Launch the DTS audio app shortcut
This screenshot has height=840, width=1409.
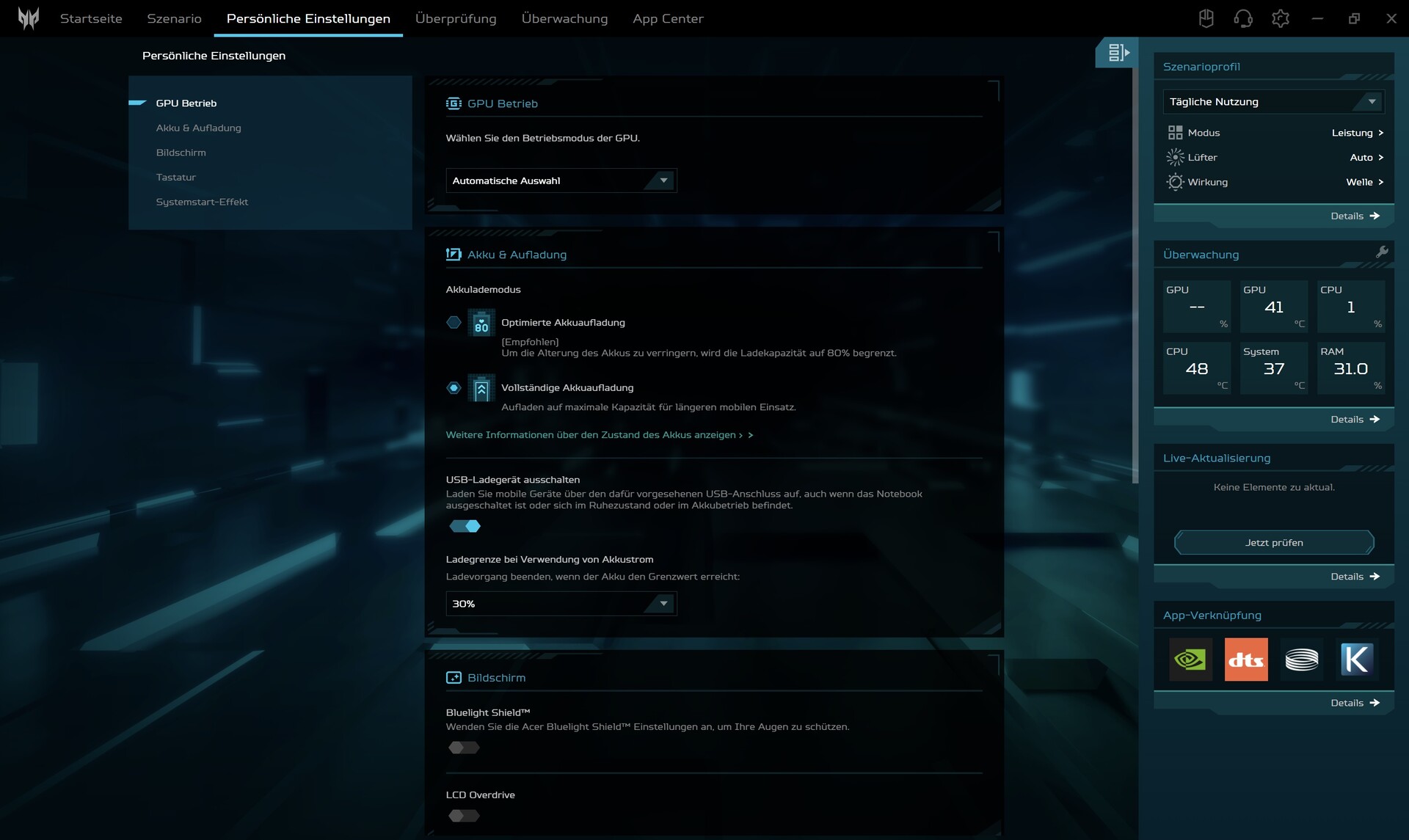[x=1245, y=660]
